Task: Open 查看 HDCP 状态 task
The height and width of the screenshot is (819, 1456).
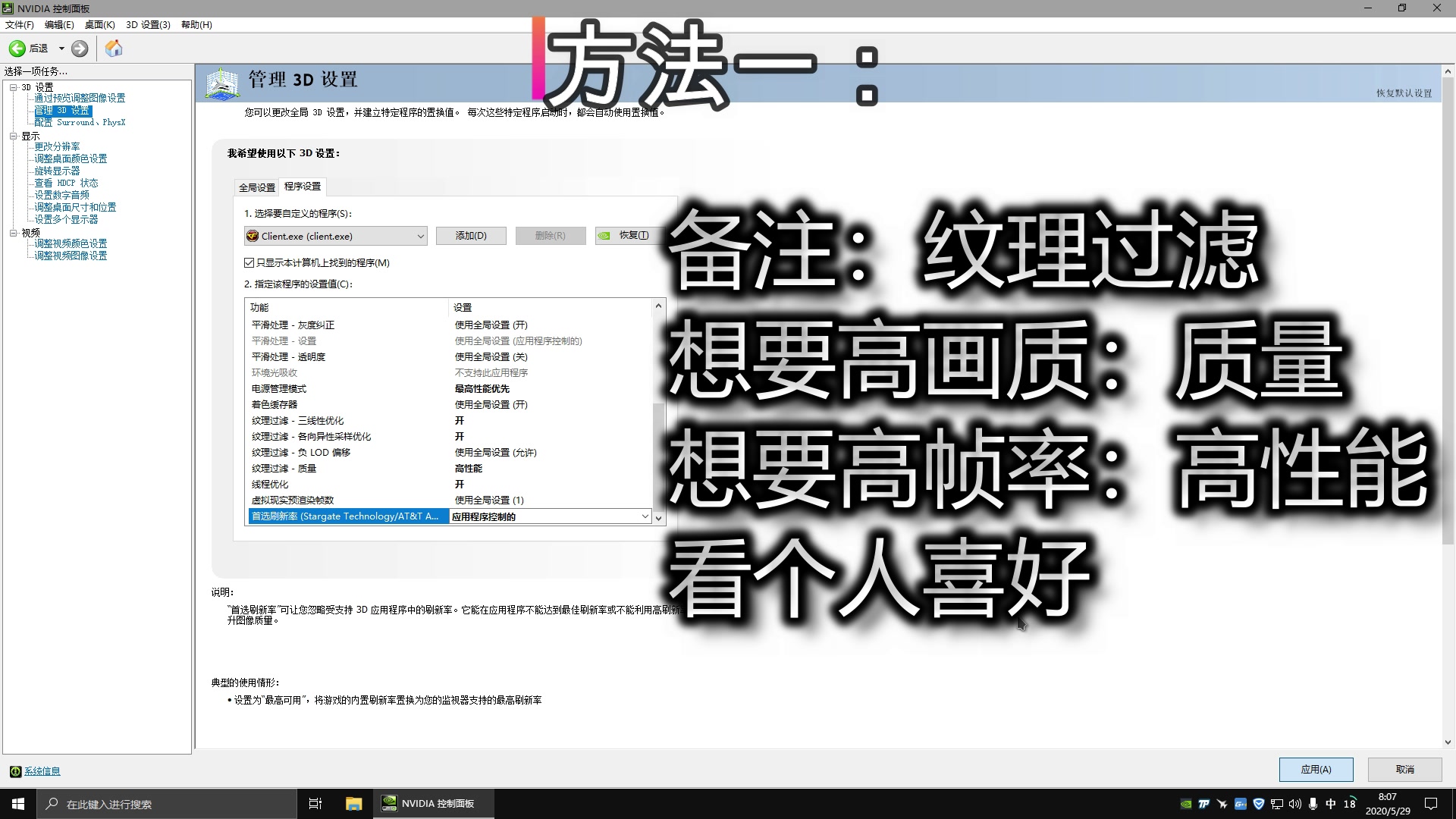Action: tap(66, 183)
